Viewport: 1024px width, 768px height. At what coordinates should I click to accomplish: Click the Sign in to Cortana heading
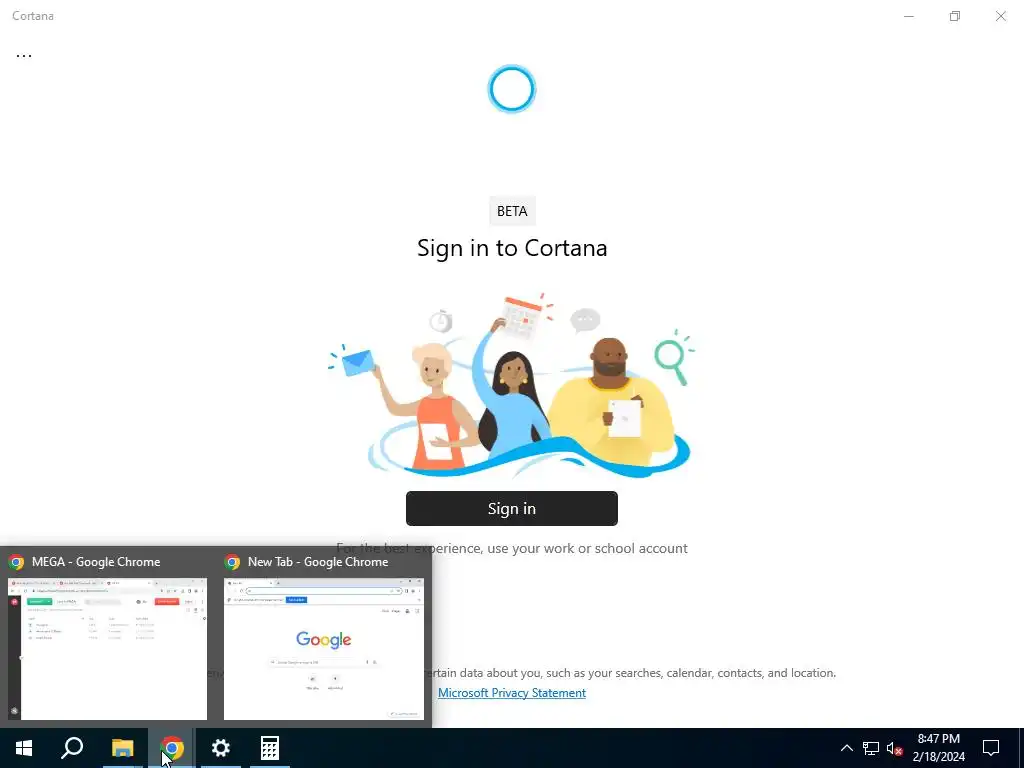click(512, 248)
